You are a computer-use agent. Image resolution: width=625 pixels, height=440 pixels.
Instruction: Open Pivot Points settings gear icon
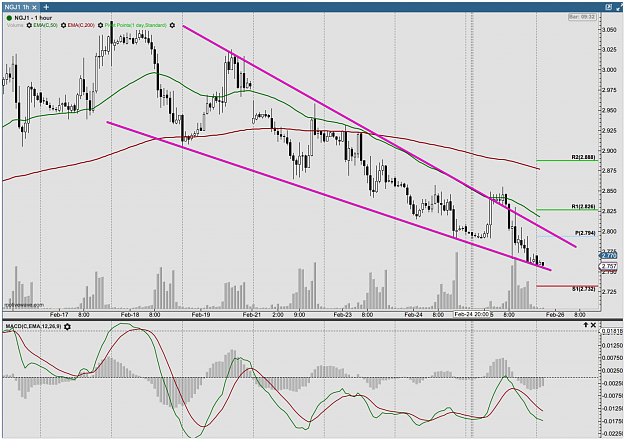coord(172,25)
